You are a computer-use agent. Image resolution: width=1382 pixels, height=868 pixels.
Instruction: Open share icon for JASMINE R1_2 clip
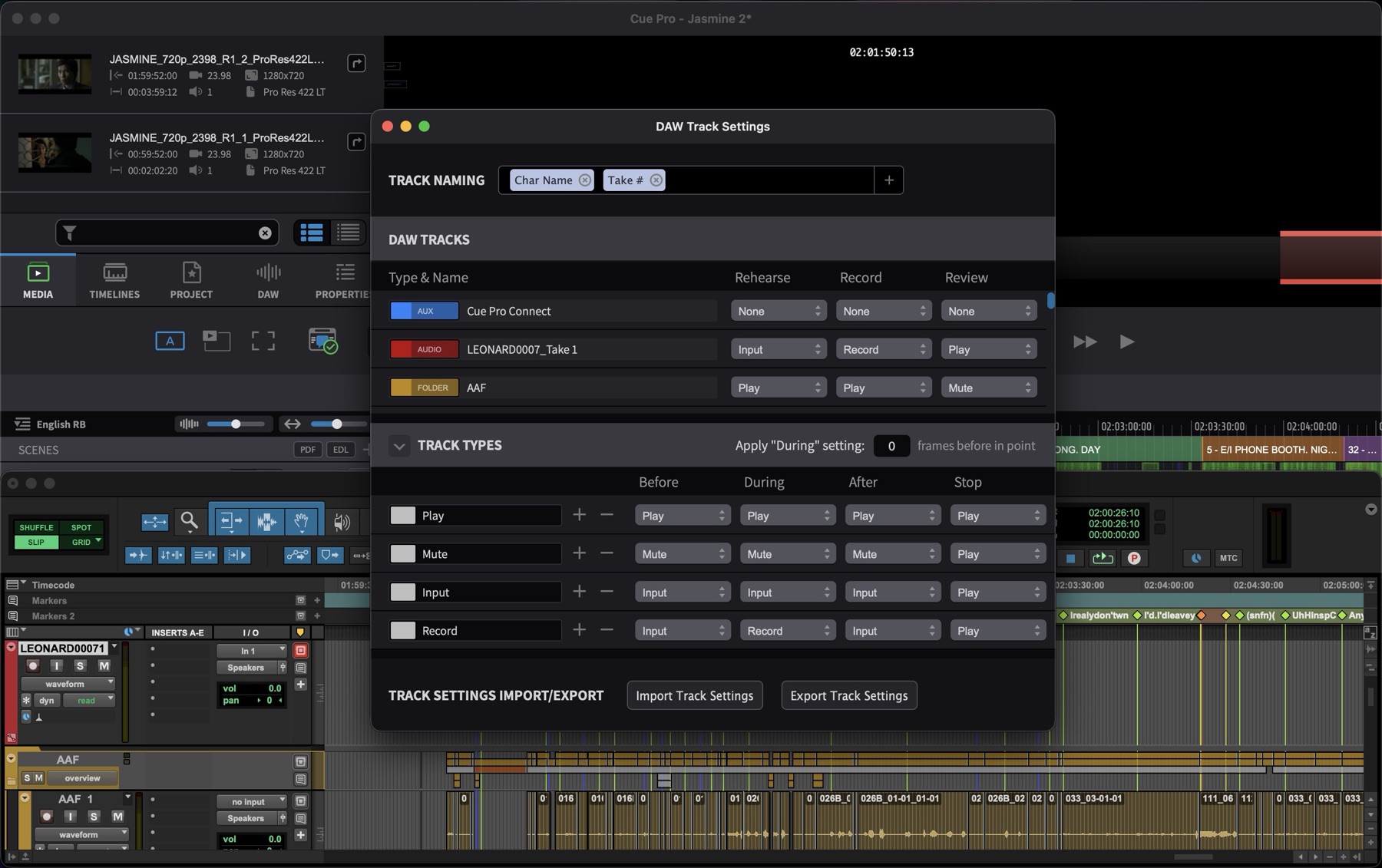coord(356,63)
